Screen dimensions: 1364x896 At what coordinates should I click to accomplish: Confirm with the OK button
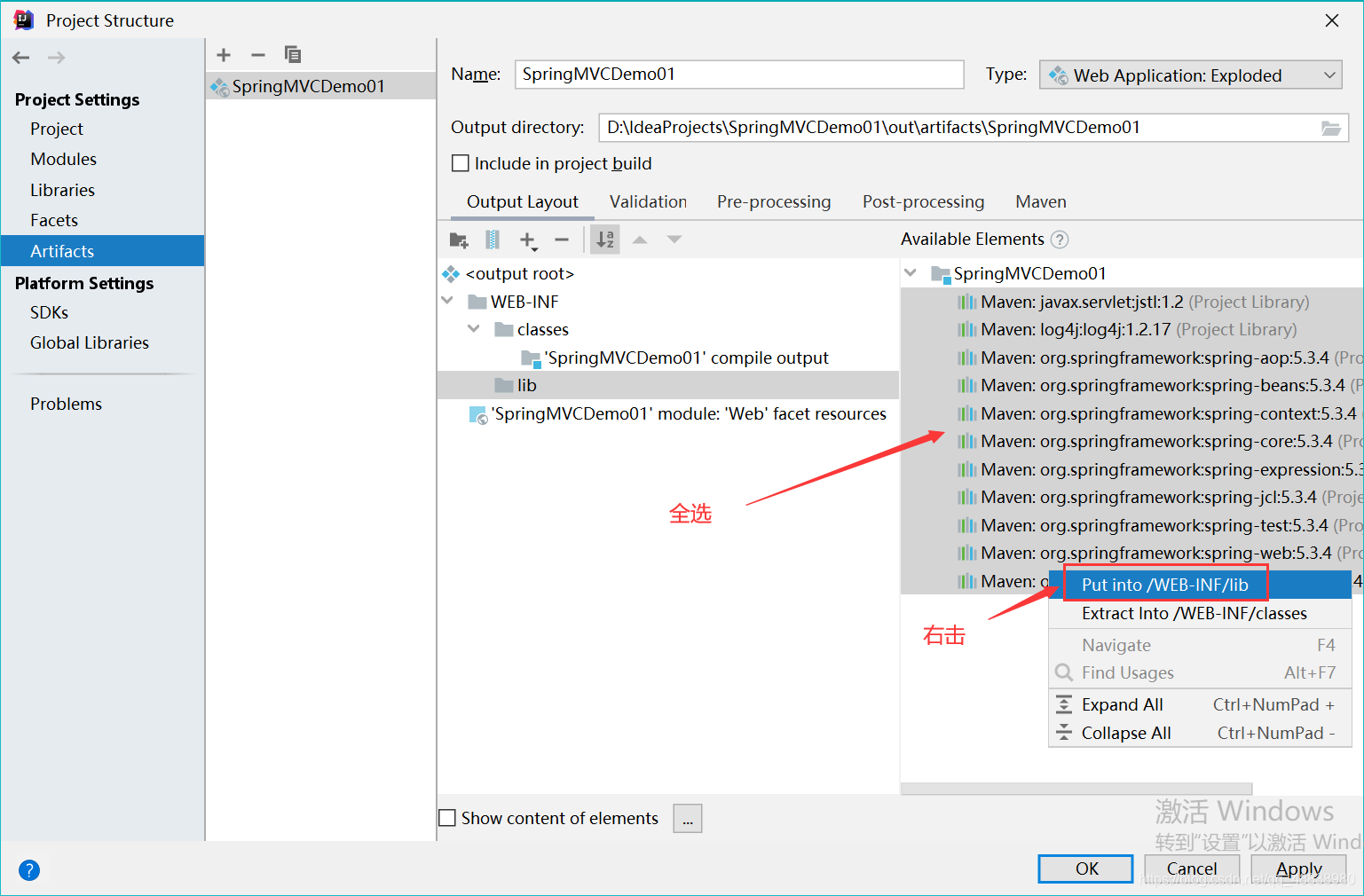pos(1085,868)
